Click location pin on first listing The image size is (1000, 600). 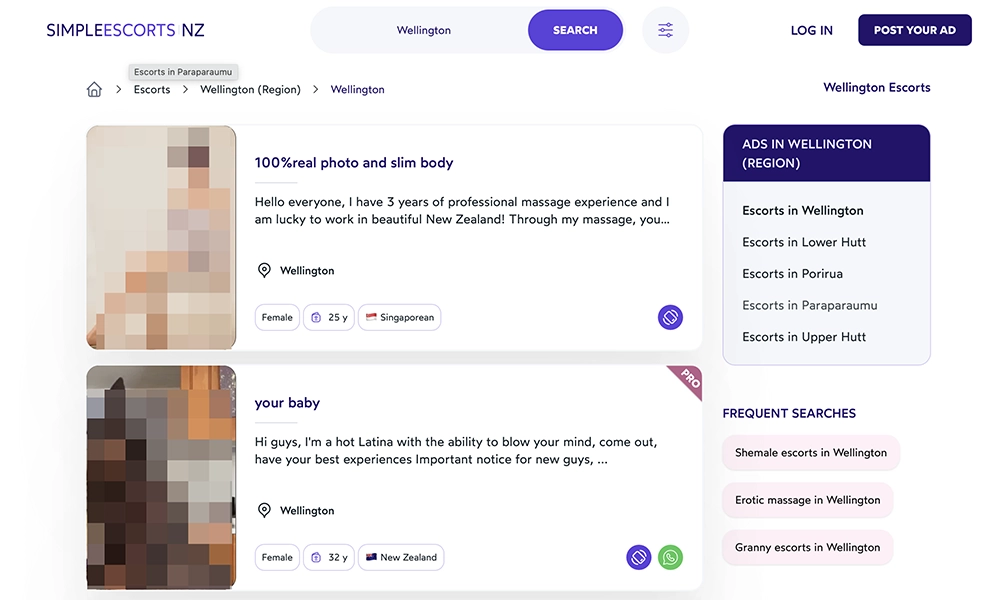tap(264, 271)
